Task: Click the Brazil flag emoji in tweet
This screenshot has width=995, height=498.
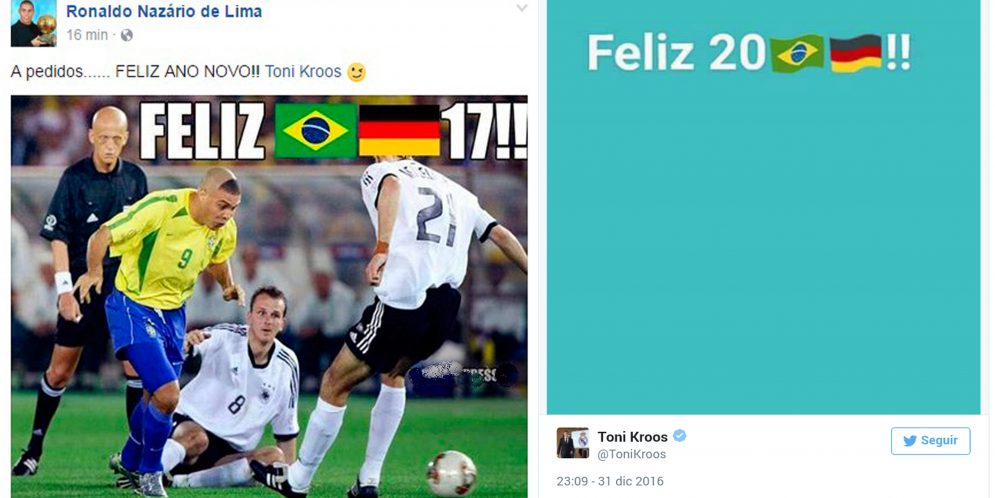Action: point(797,53)
